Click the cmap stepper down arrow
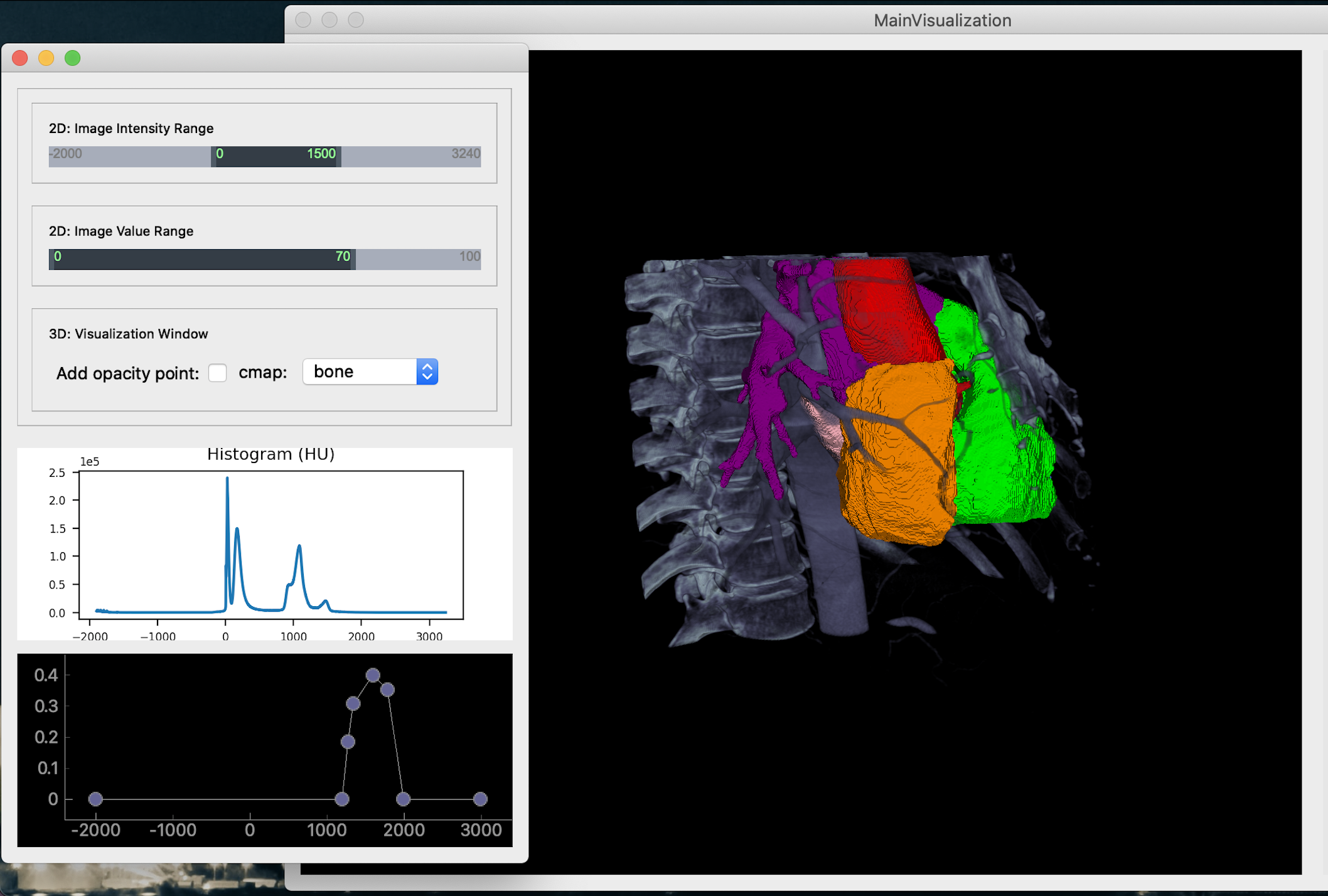Image resolution: width=1328 pixels, height=896 pixels. click(427, 376)
